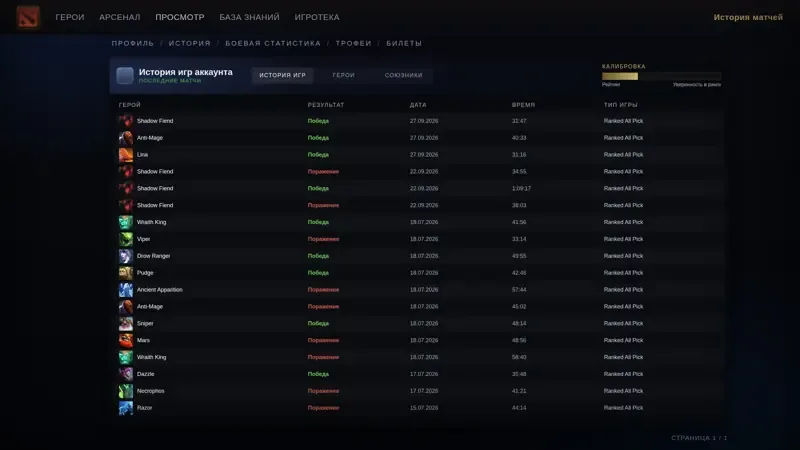Screen dimensions: 800x450
Task: Click the account avatar next to История игр аккаунта
Action: click(125, 76)
